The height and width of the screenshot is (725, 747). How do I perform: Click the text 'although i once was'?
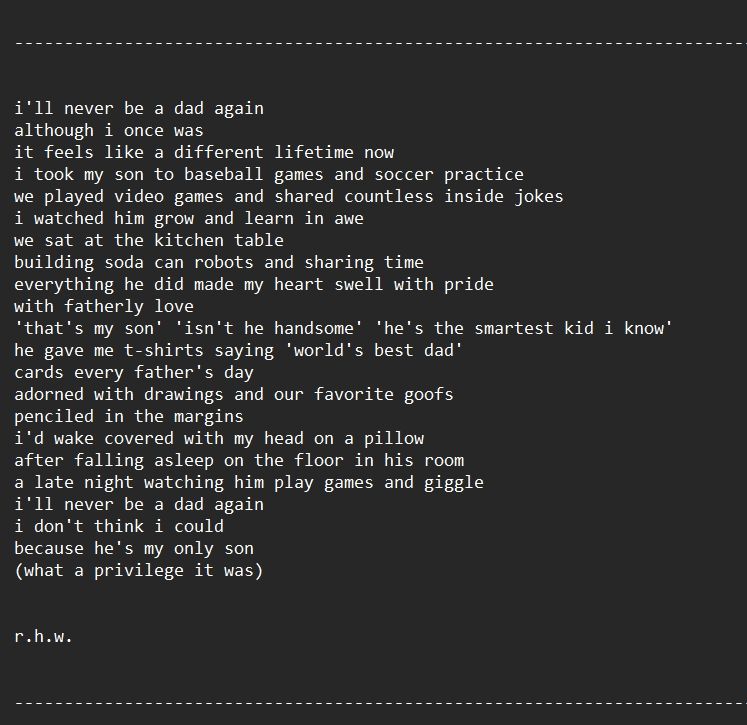(x=109, y=131)
